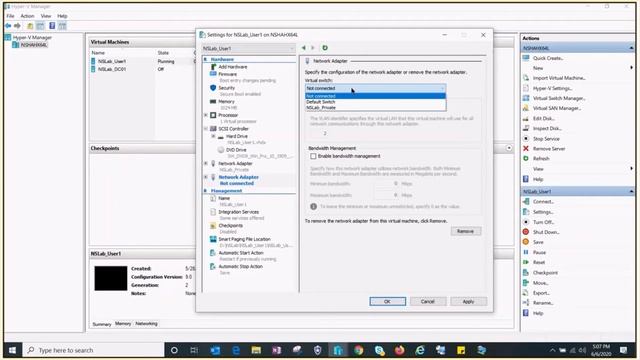
Task: Expand the Processor node
Action: (x=206, y=115)
